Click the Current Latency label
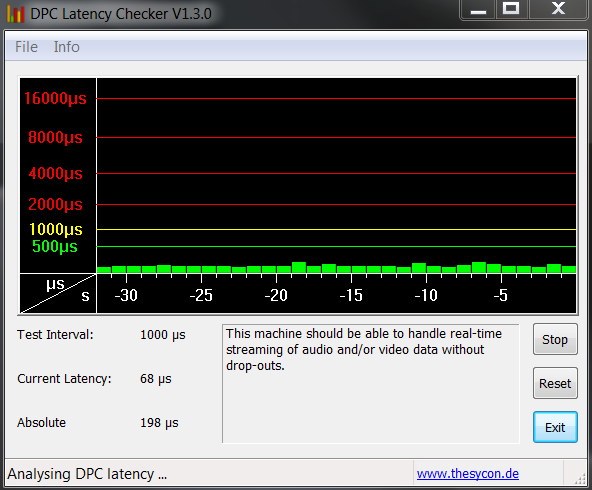This screenshot has height=490, width=592. 64,379
